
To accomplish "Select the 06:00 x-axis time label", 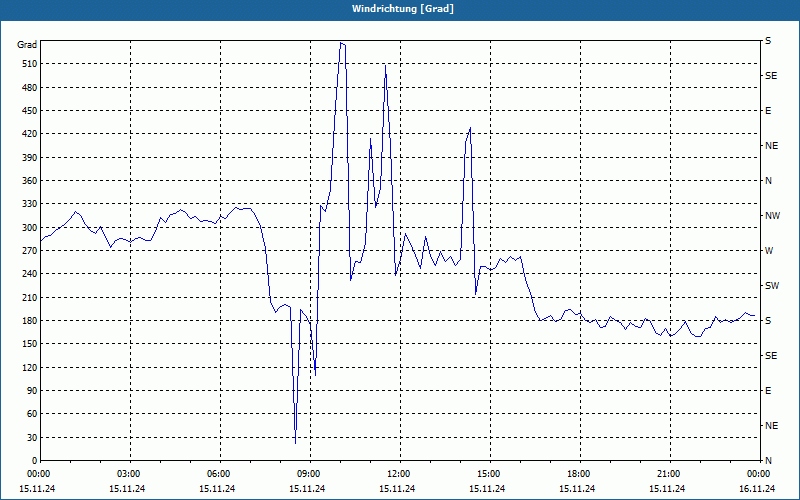I will click(x=219, y=473).
